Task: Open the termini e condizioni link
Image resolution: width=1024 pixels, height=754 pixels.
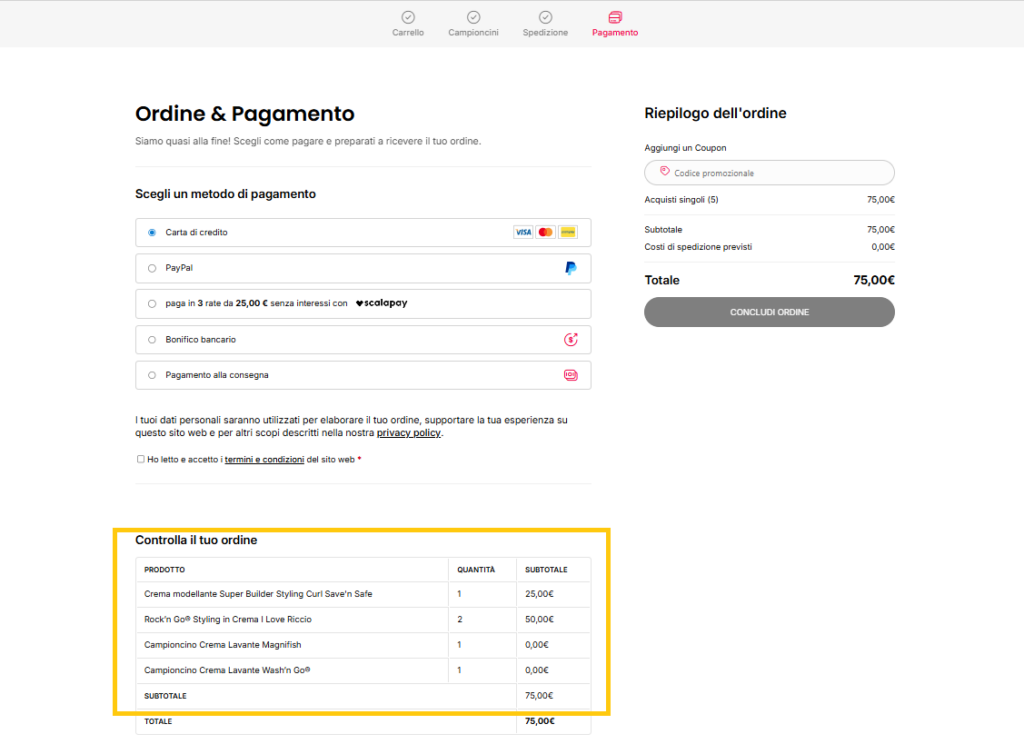Action: click(264, 460)
